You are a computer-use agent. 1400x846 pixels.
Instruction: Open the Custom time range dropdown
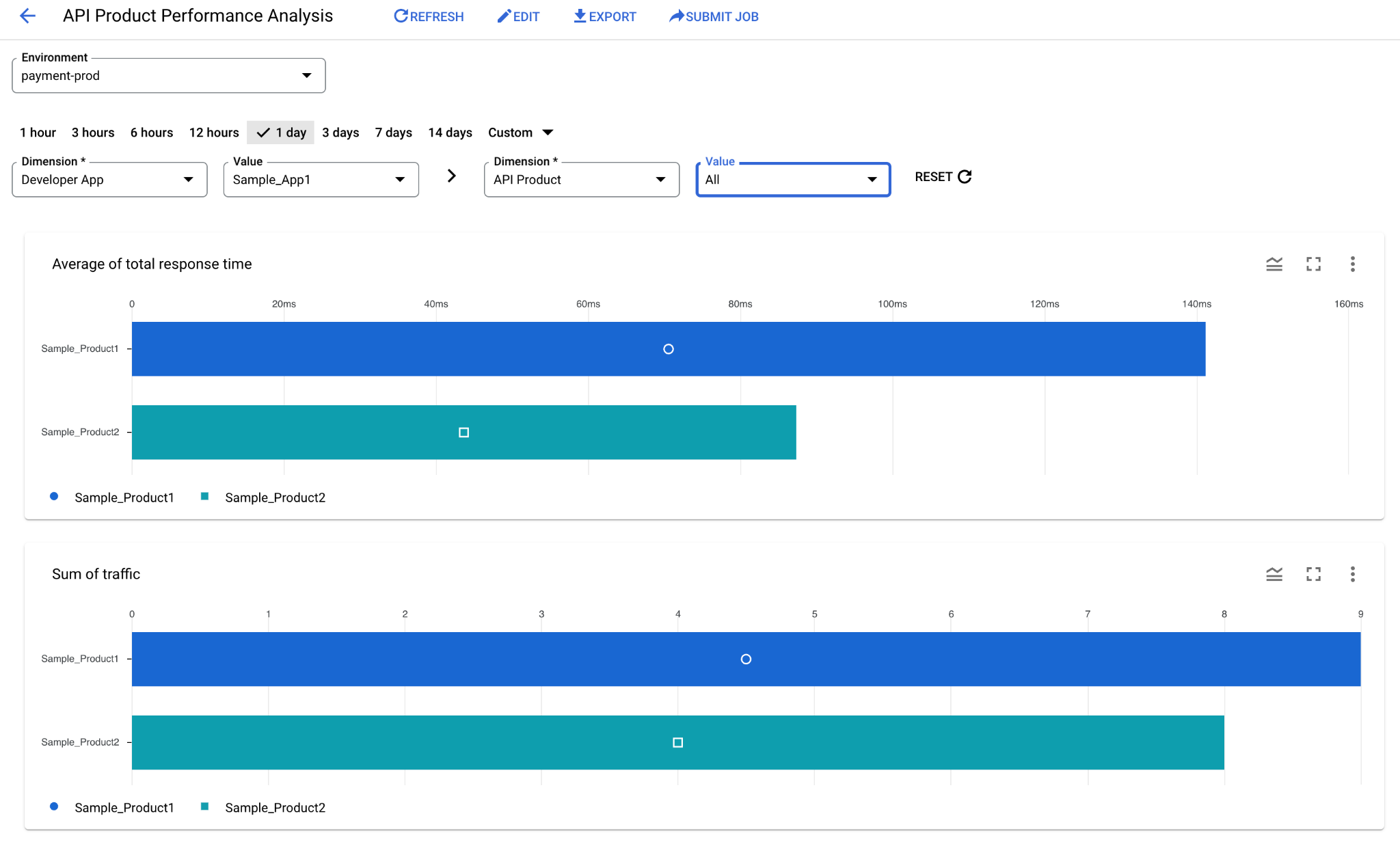(x=520, y=133)
